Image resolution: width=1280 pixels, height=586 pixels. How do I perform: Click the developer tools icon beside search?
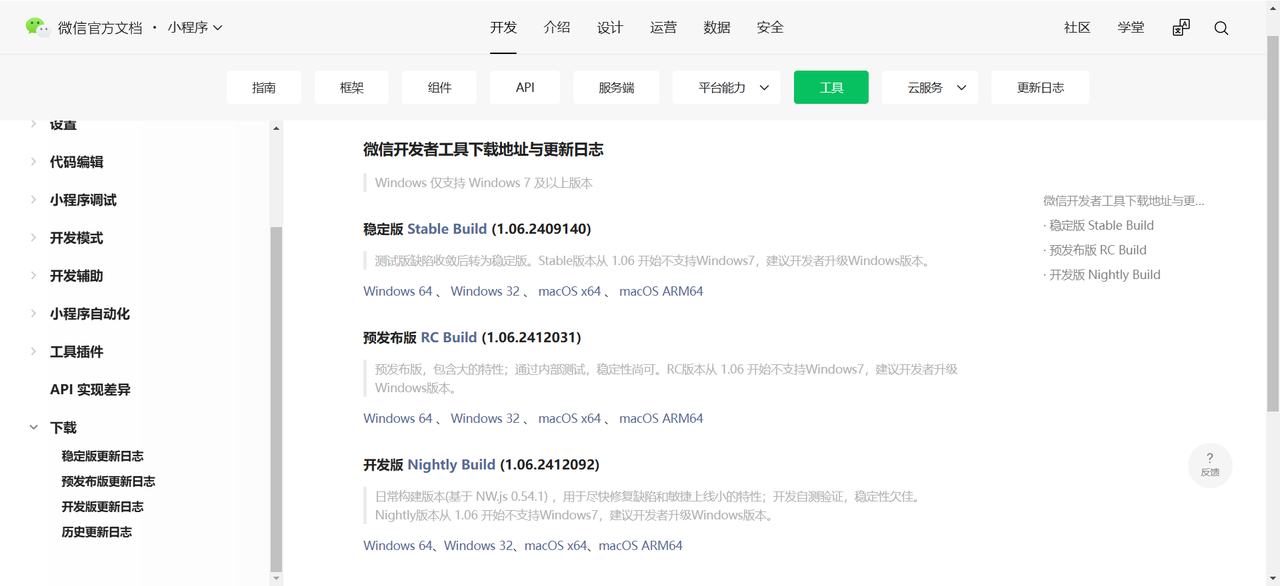tap(1181, 28)
